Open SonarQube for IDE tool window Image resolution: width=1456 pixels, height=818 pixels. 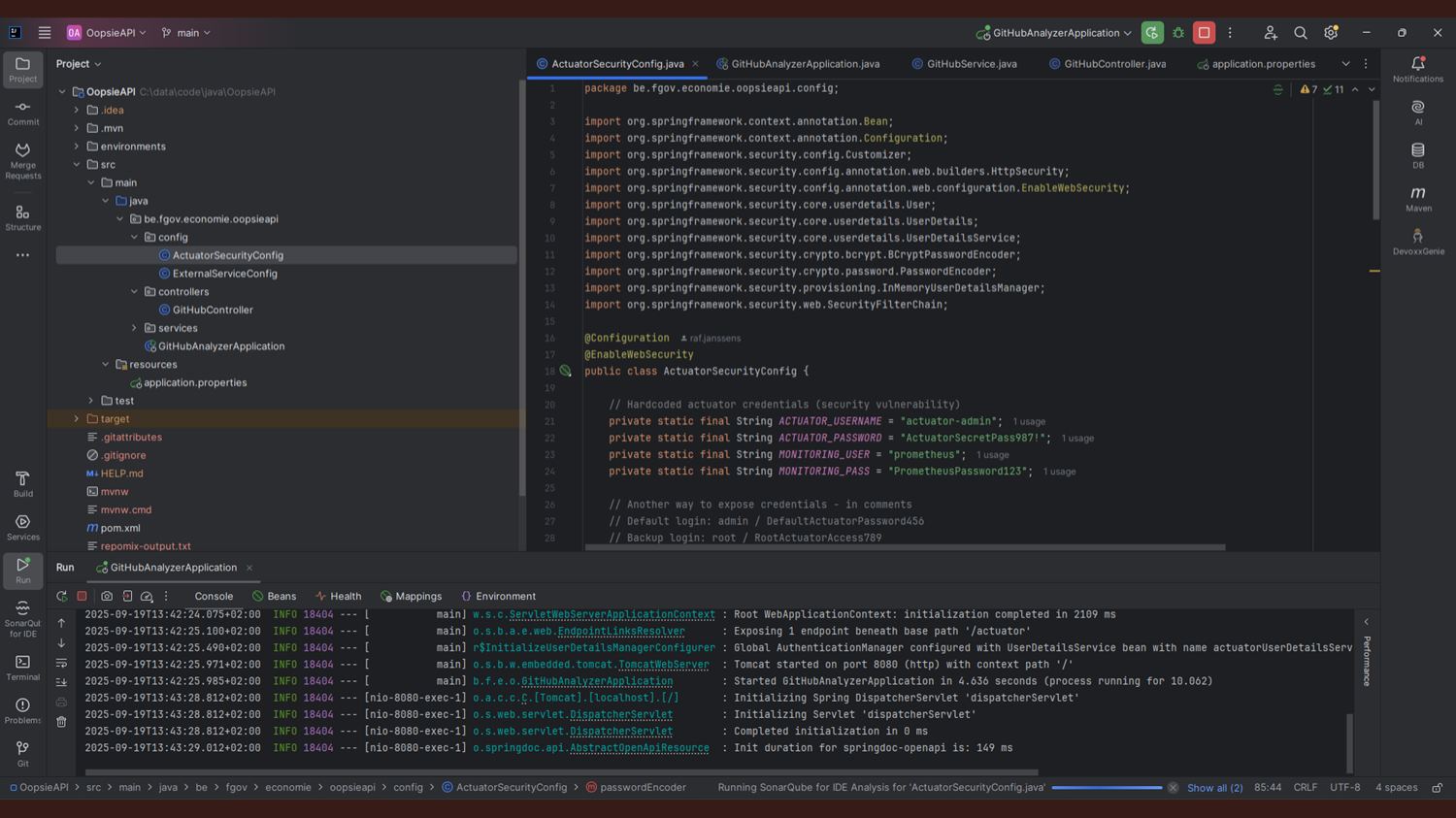pyautogui.click(x=22, y=616)
